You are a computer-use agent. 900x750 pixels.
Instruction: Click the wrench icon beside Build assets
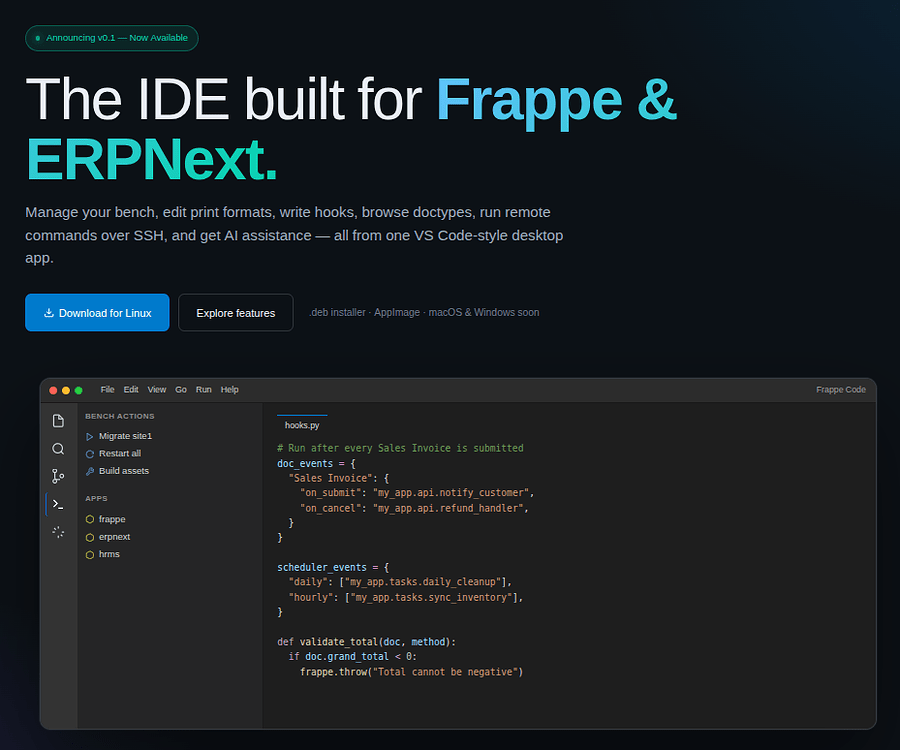coord(90,471)
